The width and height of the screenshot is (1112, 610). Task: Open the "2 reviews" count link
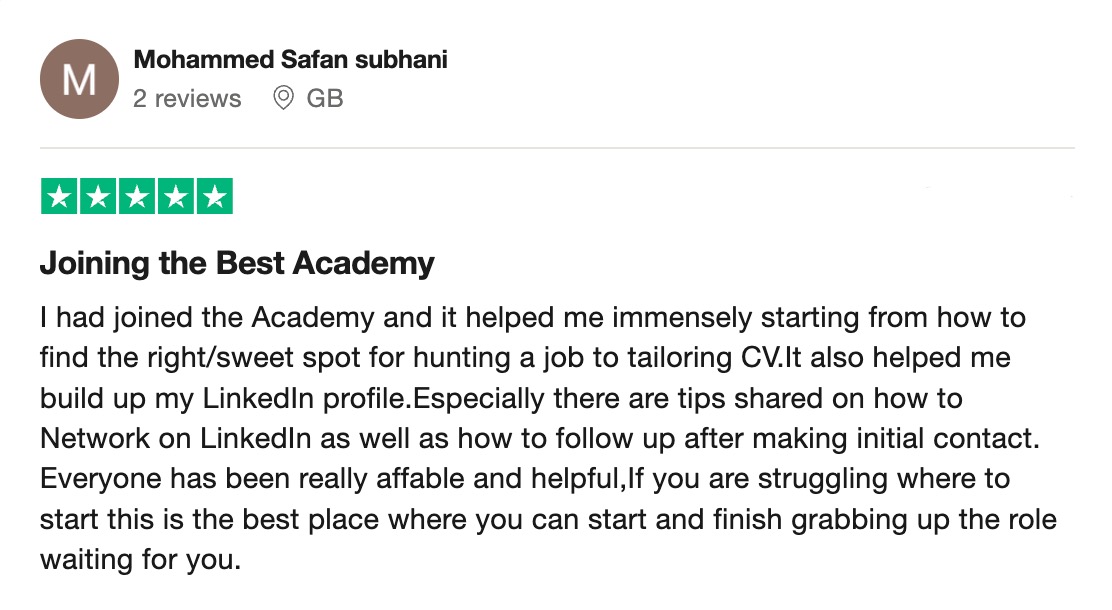pos(187,99)
